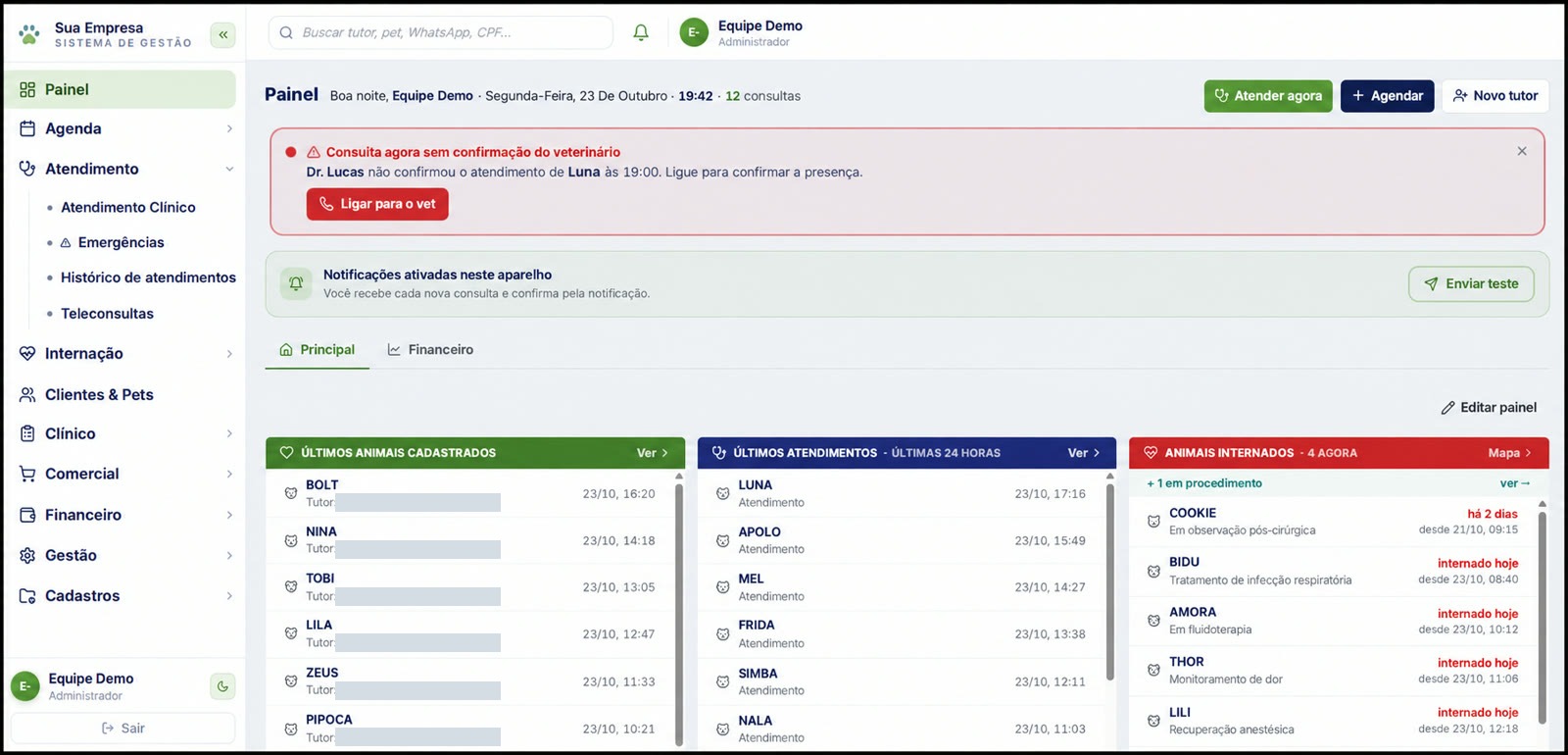Click the stethoscope icon in Últimos Atendimentos header
Image resolution: width=1568 pixels, height=755 pixels.
[x=719, y=453]
